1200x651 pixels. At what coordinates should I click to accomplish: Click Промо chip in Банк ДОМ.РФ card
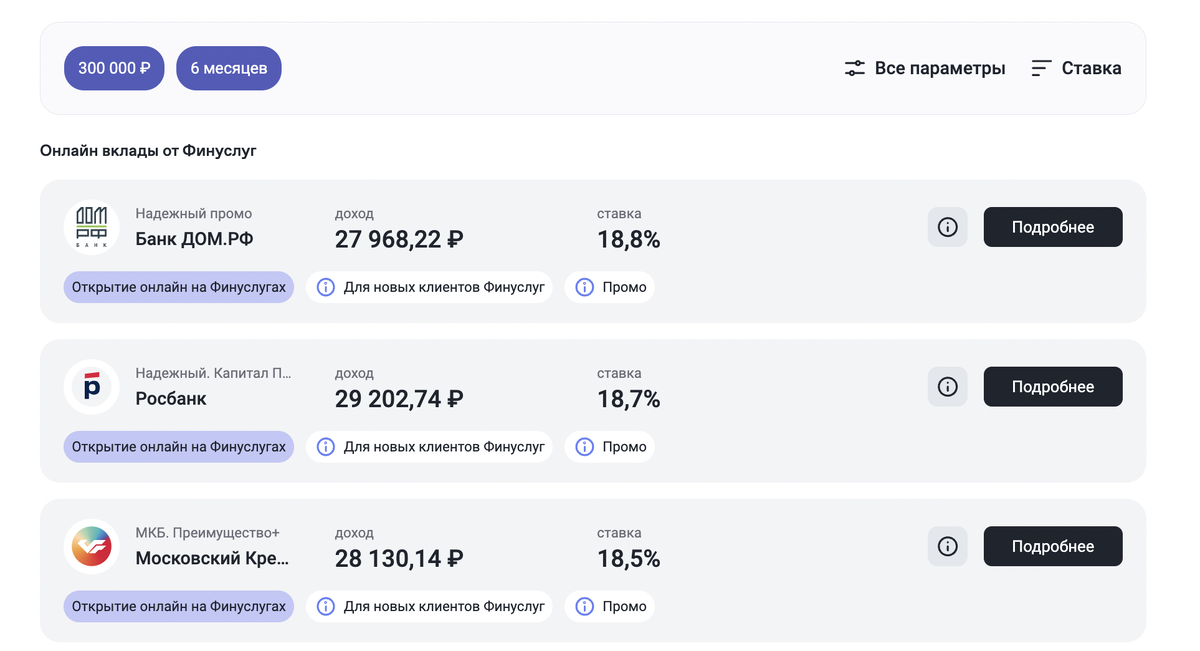click(x=610, y=287)
